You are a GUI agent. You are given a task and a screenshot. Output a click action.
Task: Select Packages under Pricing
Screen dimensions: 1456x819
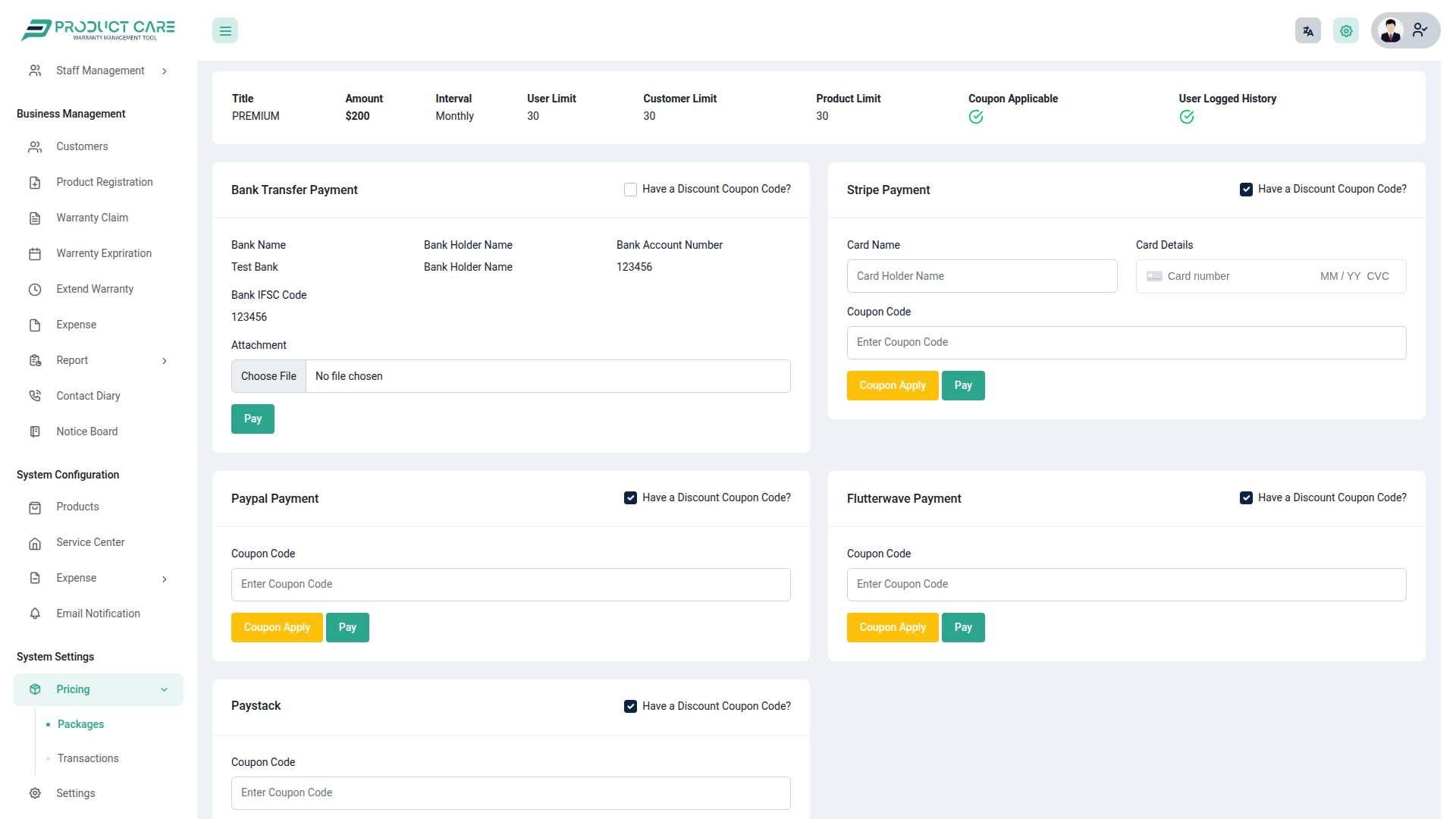(80, 724)
